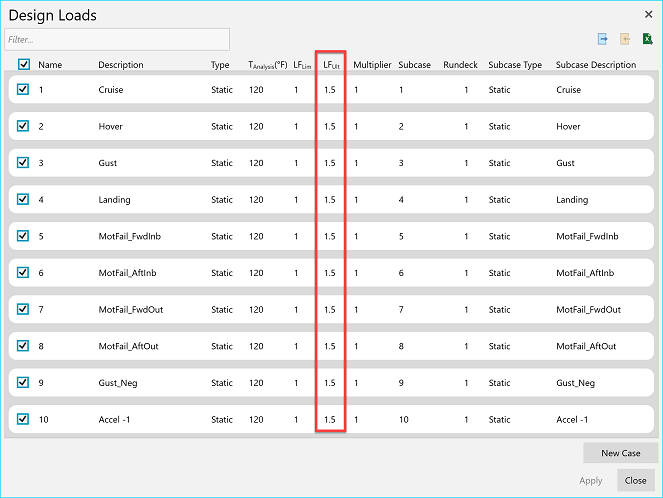Click the Multiplier value 1 in the Hover row
The width and height of the screenshot is (663, 498).
(356, 126)
